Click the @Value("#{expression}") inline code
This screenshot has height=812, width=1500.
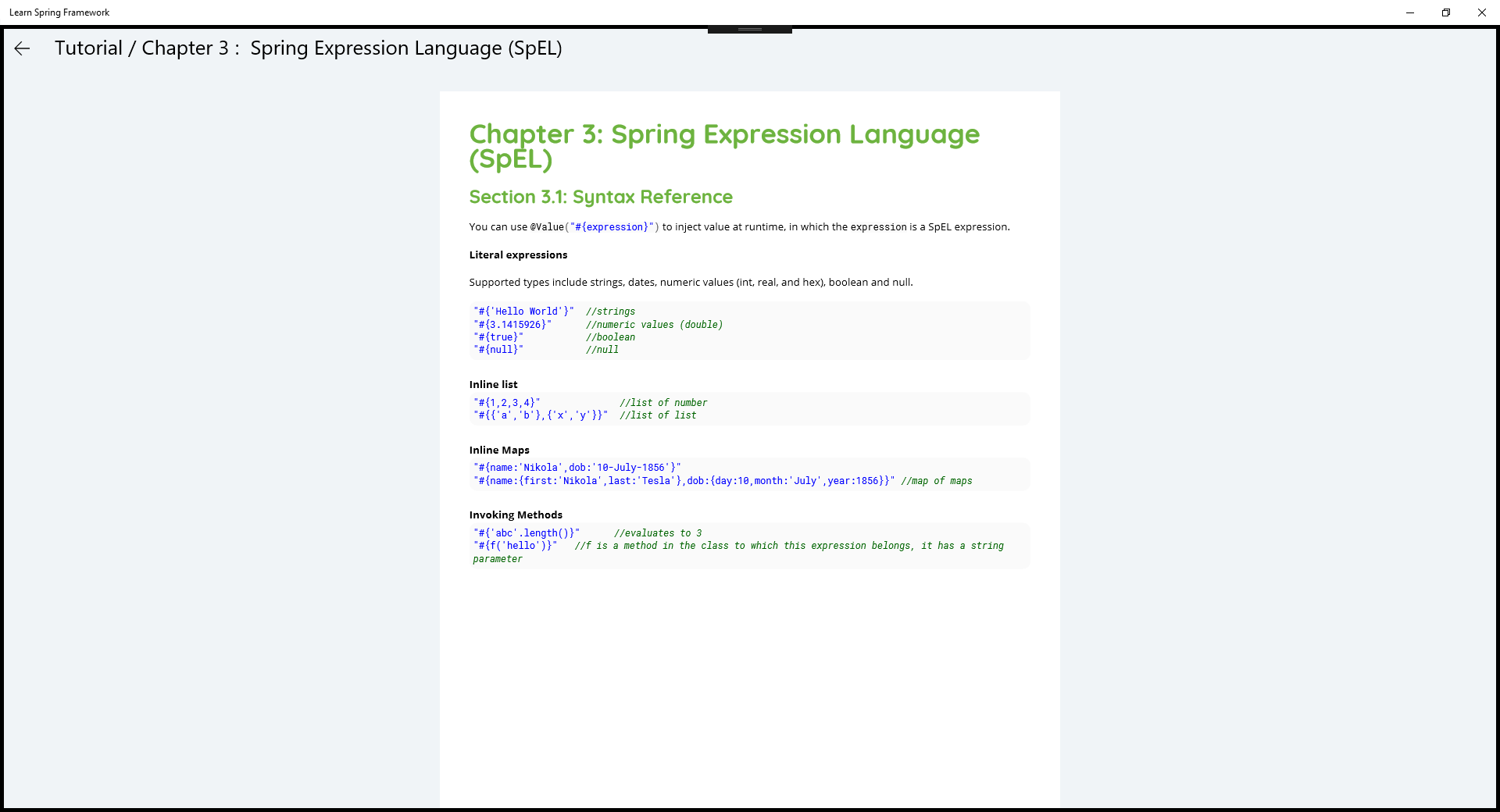pos(595,227)
